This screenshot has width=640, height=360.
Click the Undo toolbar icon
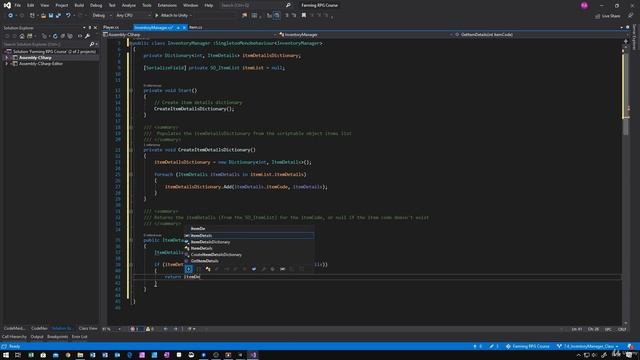click(68, 16)
